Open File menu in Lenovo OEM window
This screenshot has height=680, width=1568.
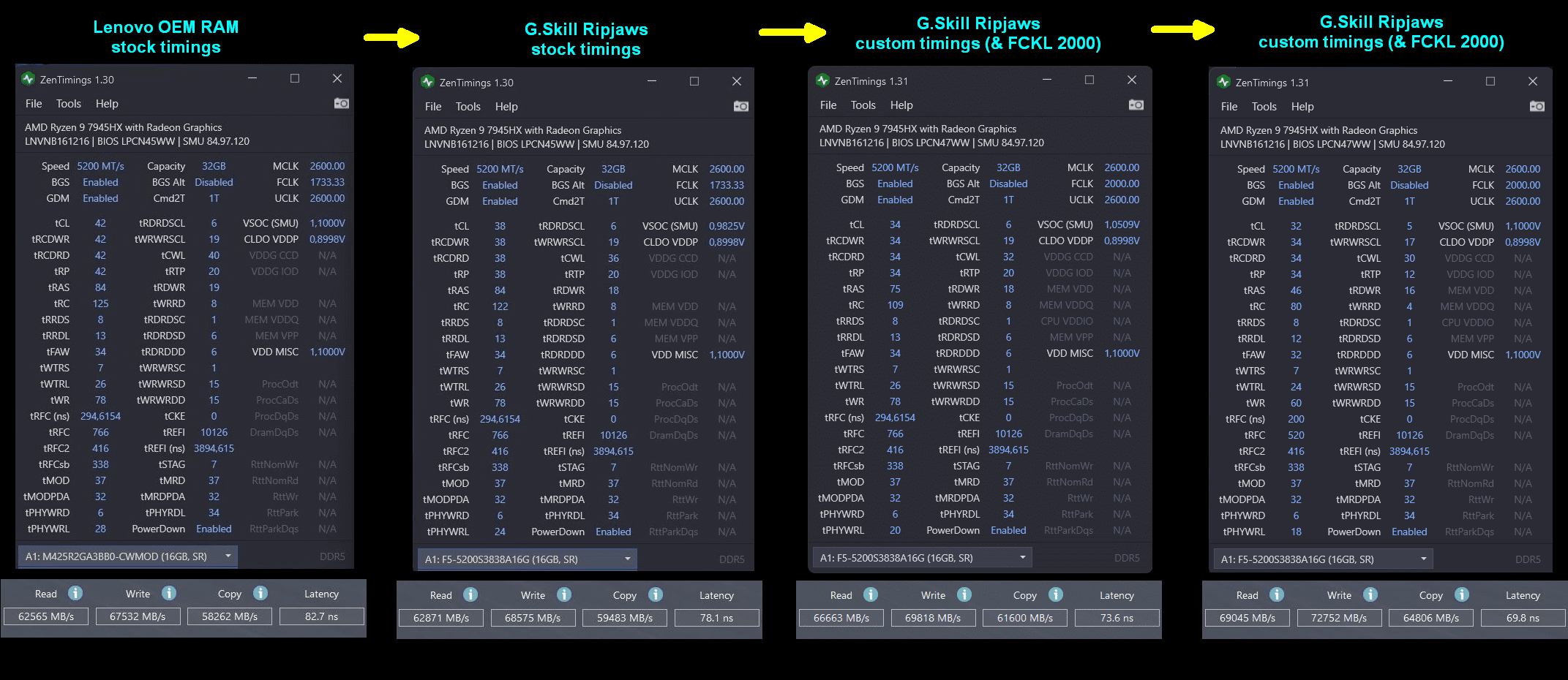point(34,104)
